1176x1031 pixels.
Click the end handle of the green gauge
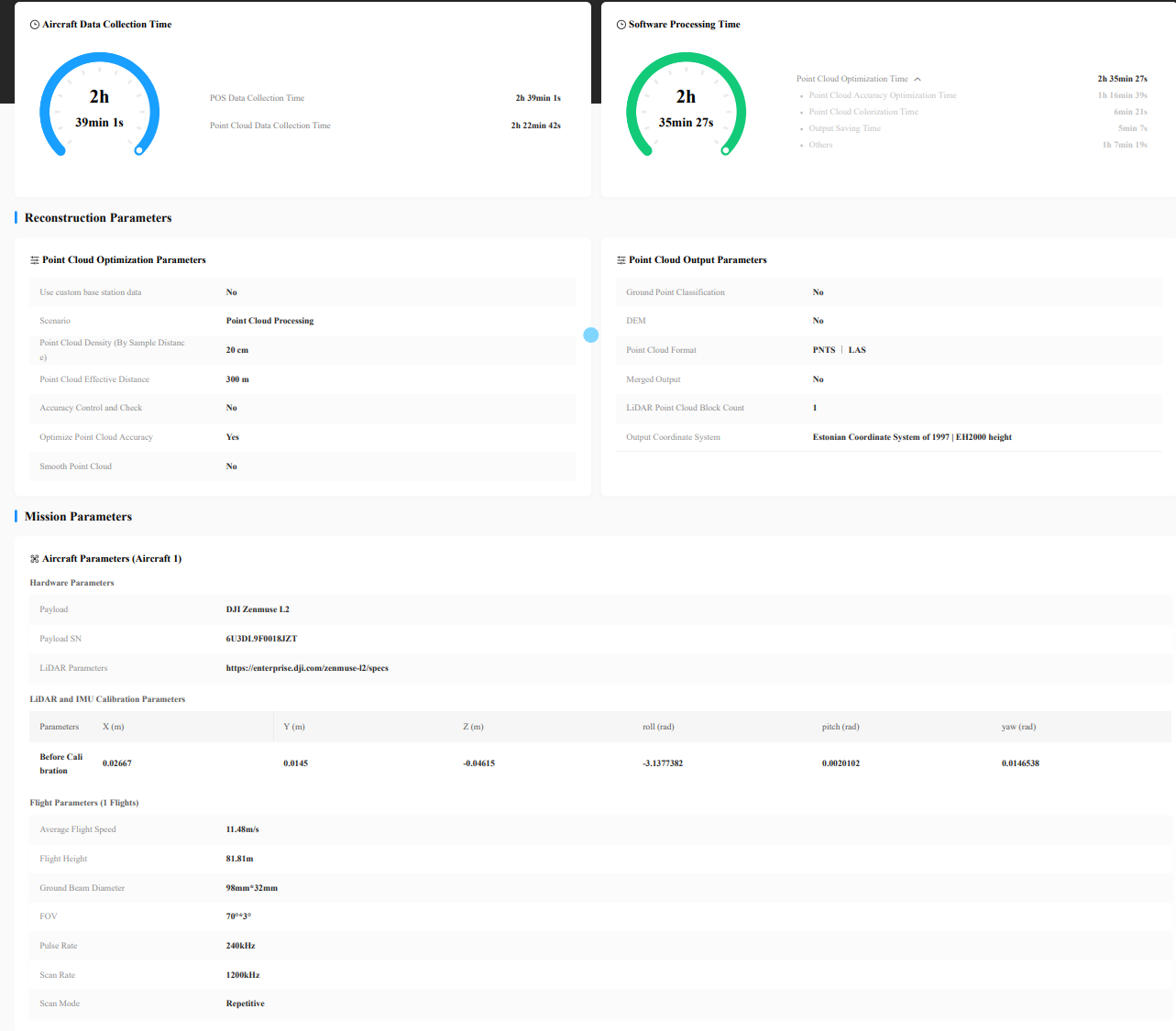click(x=726, y=150)
